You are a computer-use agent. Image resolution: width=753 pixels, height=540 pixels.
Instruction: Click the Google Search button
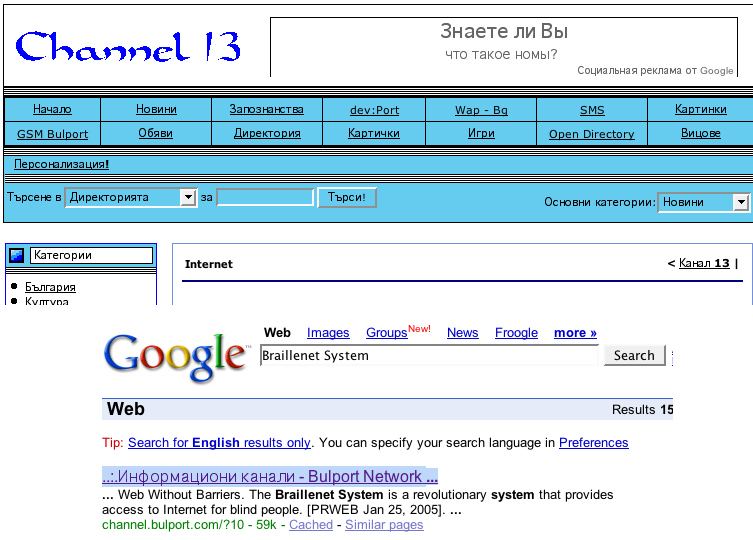tap(634, 356)
